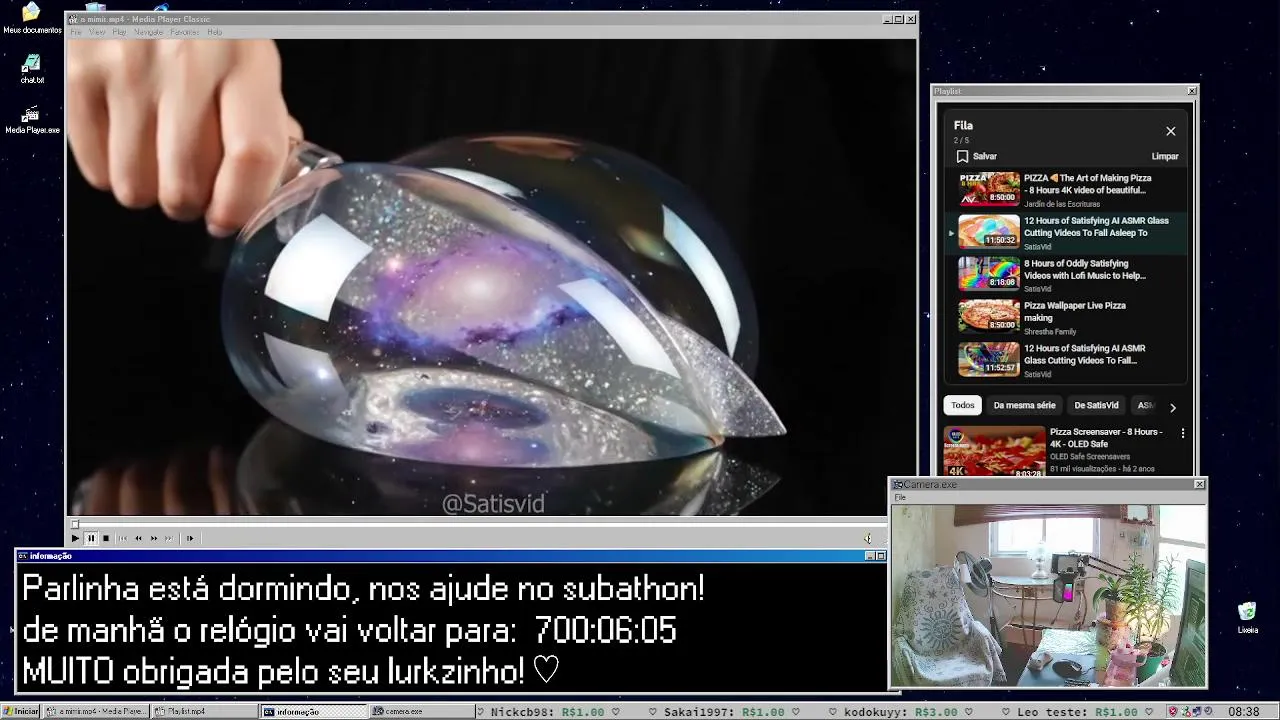Image resolution: width=1280 pixels, height=720 pixels.
Task: Select PIZZA Art of Making Pizza video thumbnail
Action: point(989,189)
